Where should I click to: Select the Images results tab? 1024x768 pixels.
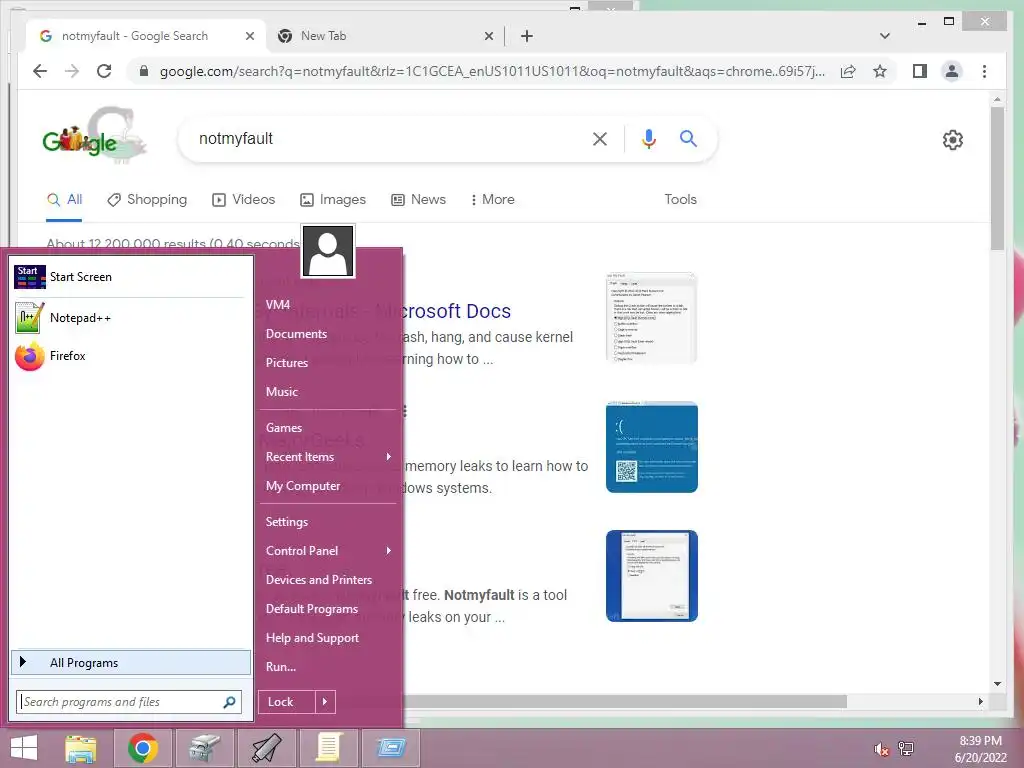332,200
